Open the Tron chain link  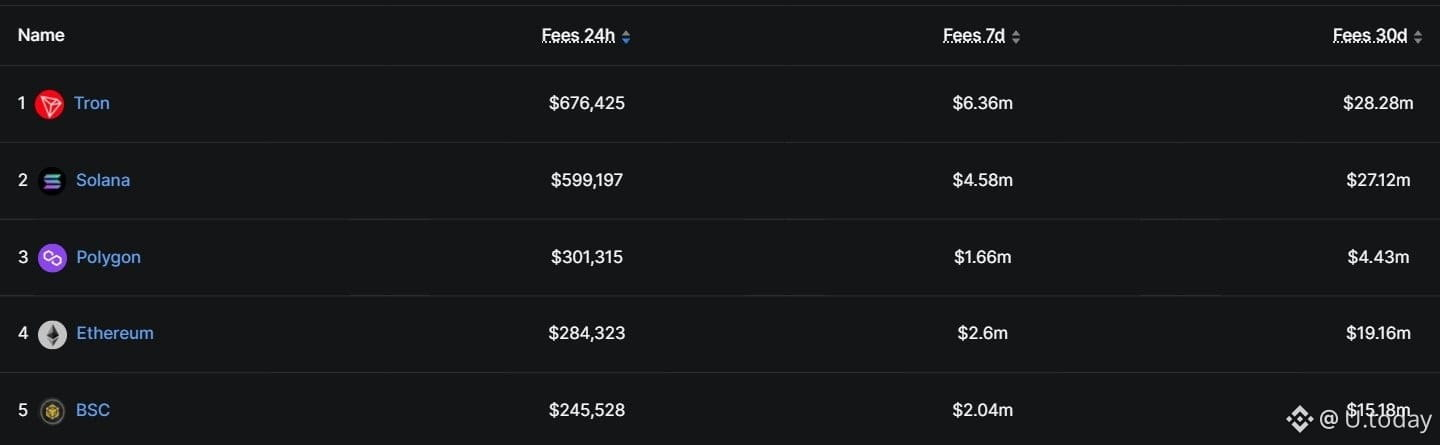(92, 103)
